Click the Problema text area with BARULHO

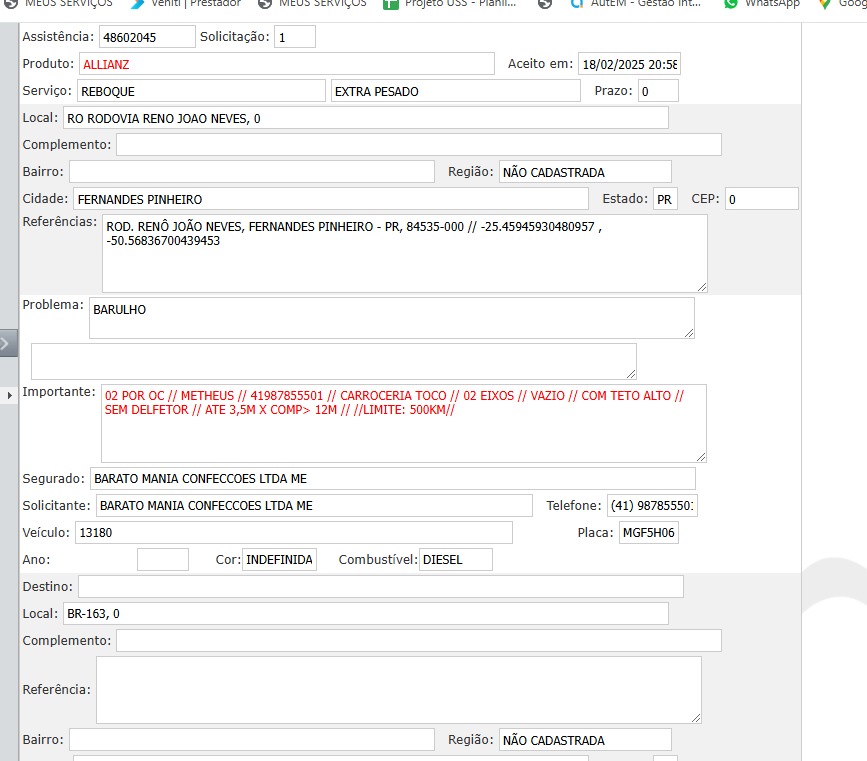391,318
